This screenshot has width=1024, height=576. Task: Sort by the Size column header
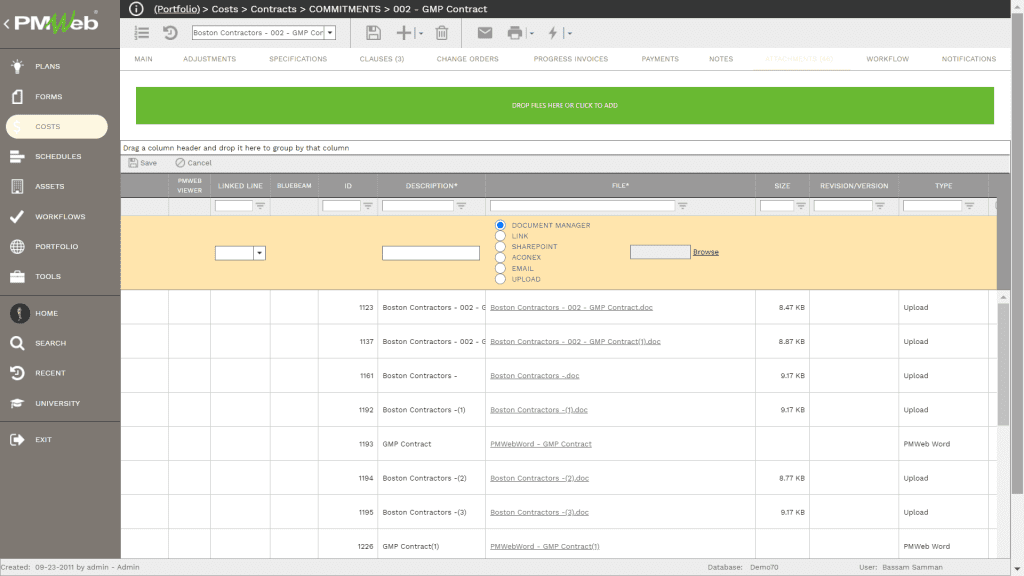(x=782, y=186)
